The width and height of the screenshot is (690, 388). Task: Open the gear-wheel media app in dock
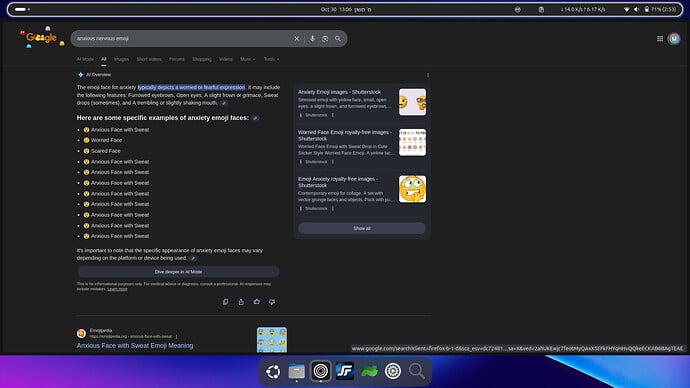pos(393,371)
